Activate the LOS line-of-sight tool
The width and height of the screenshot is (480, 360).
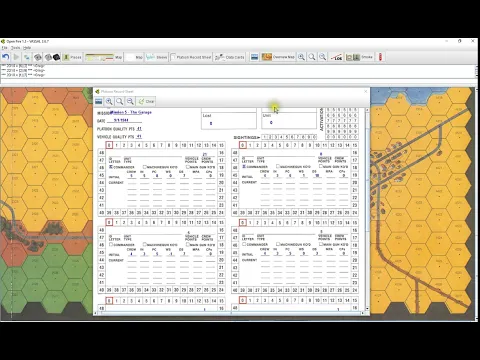336,57
